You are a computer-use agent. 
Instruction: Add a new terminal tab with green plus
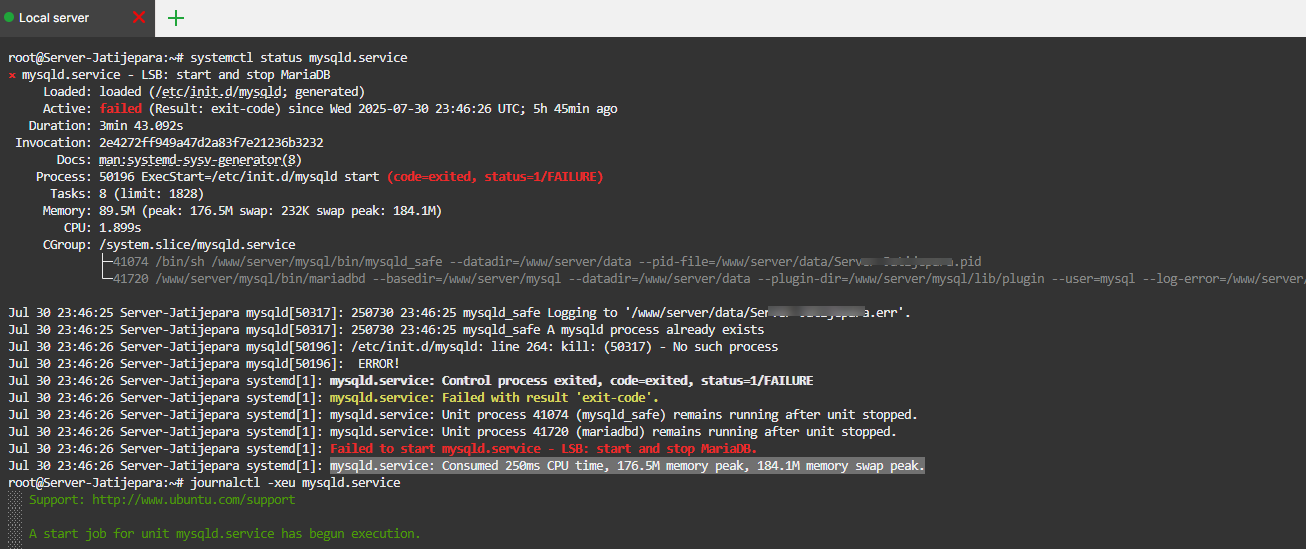pos(176,18)
